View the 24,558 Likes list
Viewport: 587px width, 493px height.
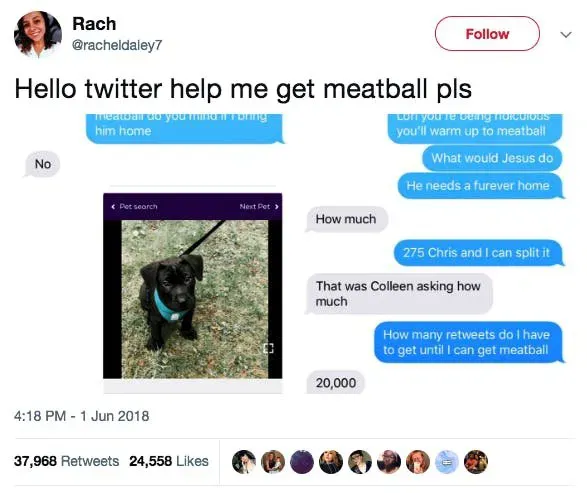click(x=168, y=461)
